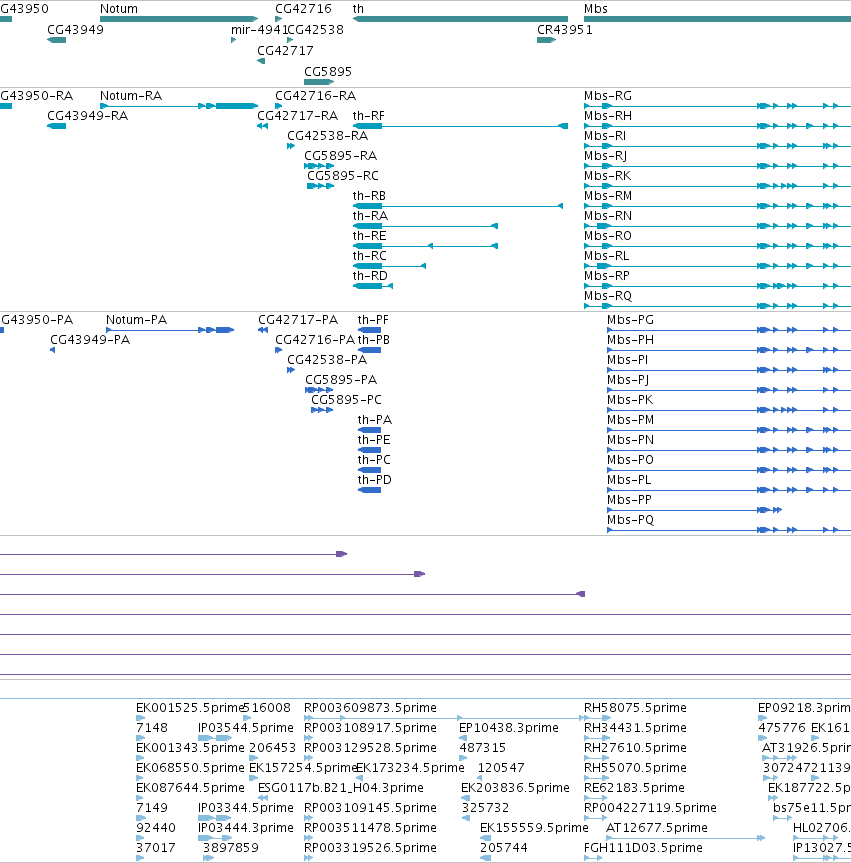Select the CR43951 gene label
851x863 pixels.
tap(565, 30)
